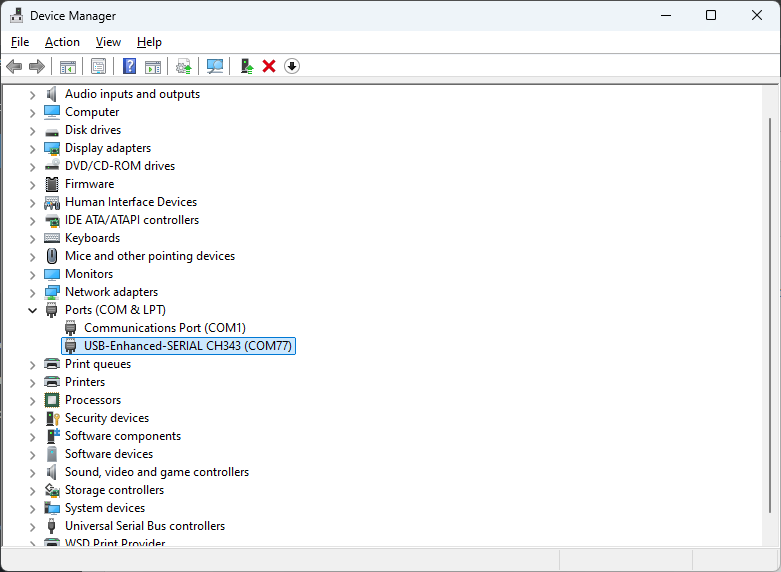Click the Back arrow in the toolbar
Image resolution: width=781 pixels, height=572 pixels.
click(x=14, y=66)
